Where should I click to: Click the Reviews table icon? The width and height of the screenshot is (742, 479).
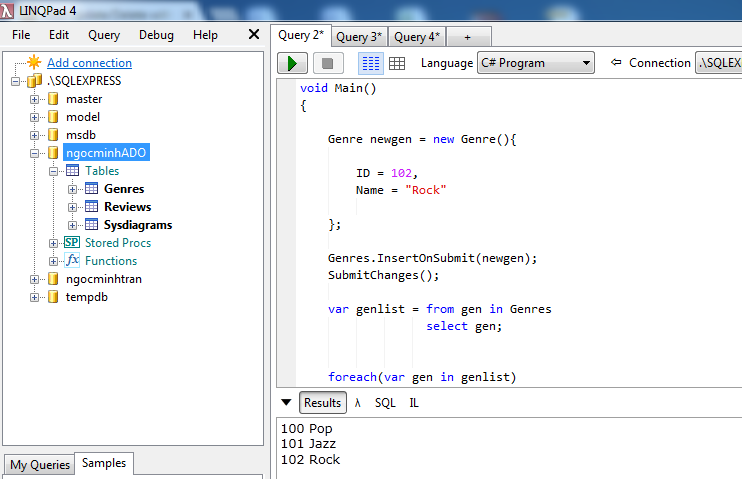coord(91,206)
